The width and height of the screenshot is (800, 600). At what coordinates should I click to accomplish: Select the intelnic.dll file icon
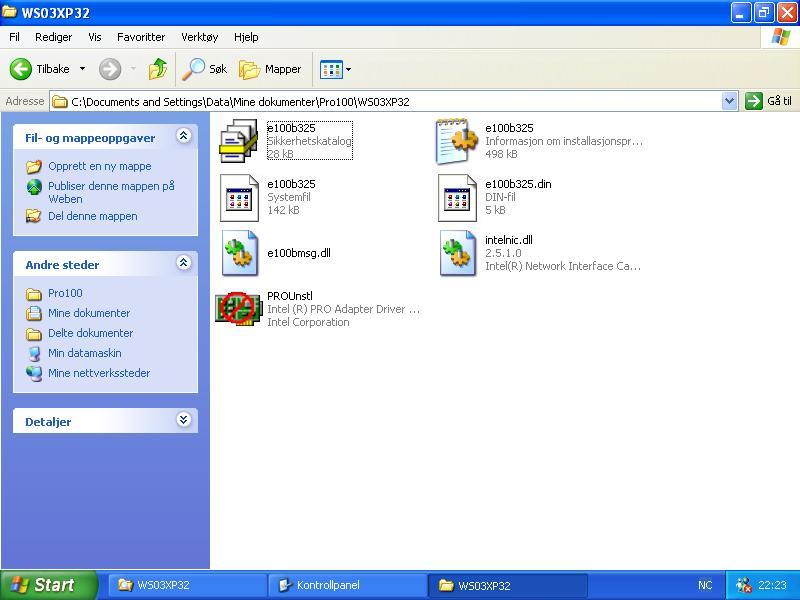458,253
